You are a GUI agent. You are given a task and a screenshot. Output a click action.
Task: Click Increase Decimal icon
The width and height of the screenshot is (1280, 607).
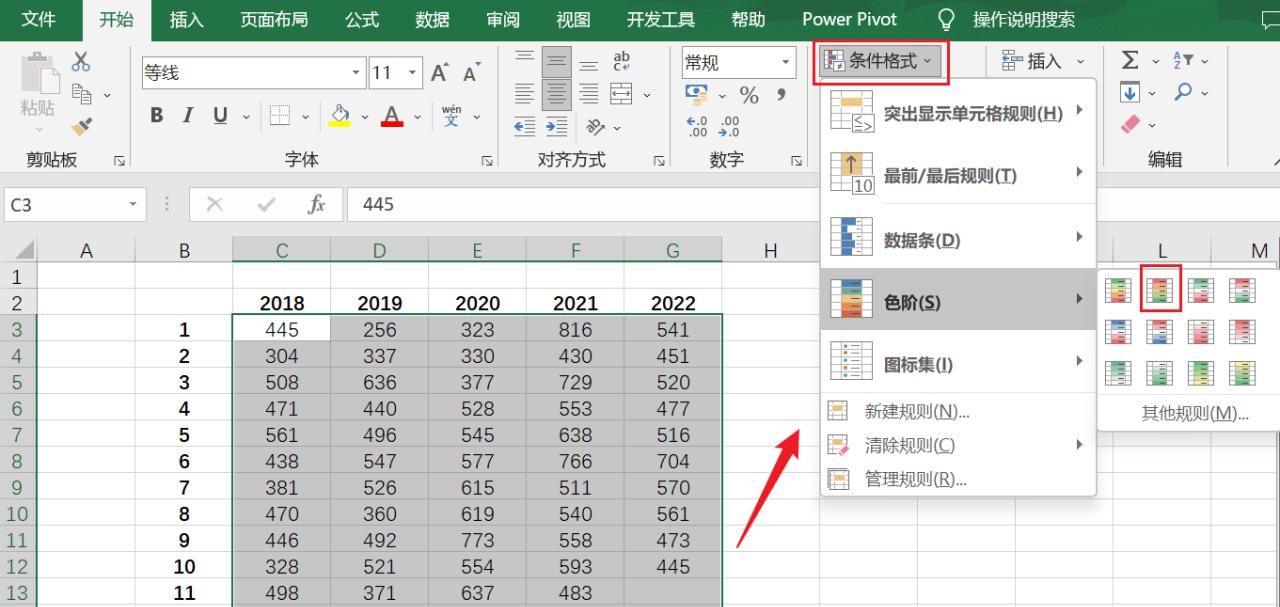click(x=698, y=126)
